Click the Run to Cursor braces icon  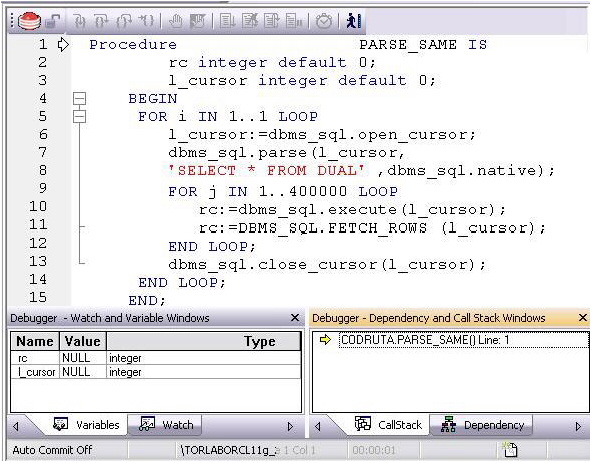pos(146,21)
